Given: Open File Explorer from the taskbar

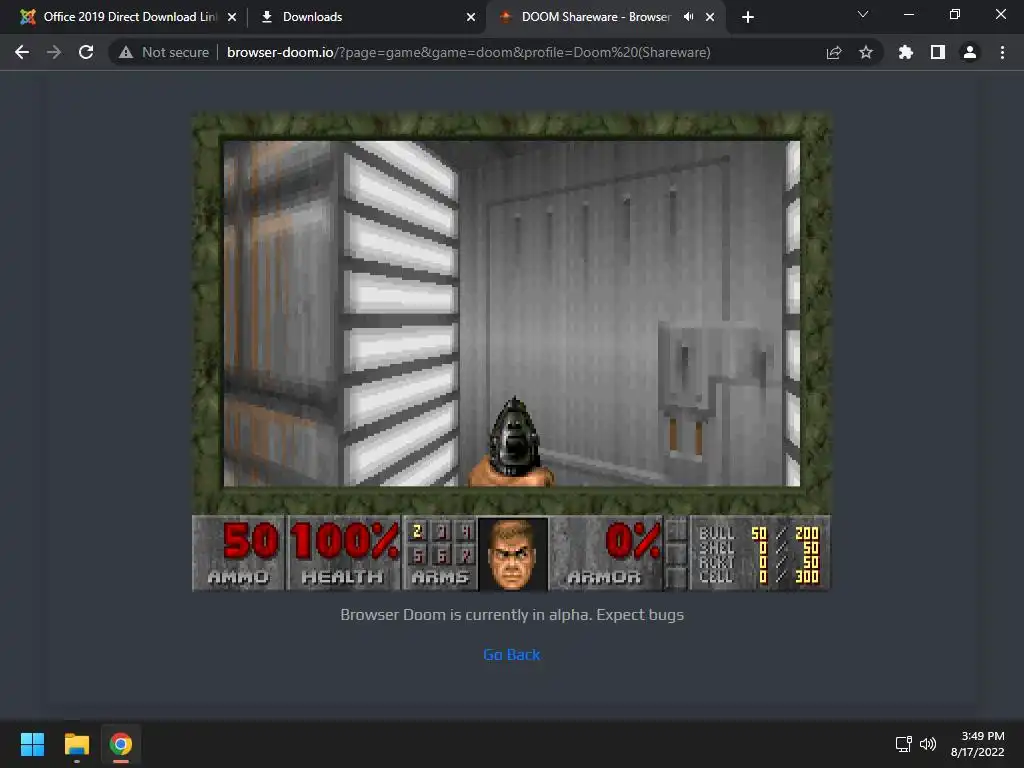Looking at the screenshot, I should tap(76, 744).
